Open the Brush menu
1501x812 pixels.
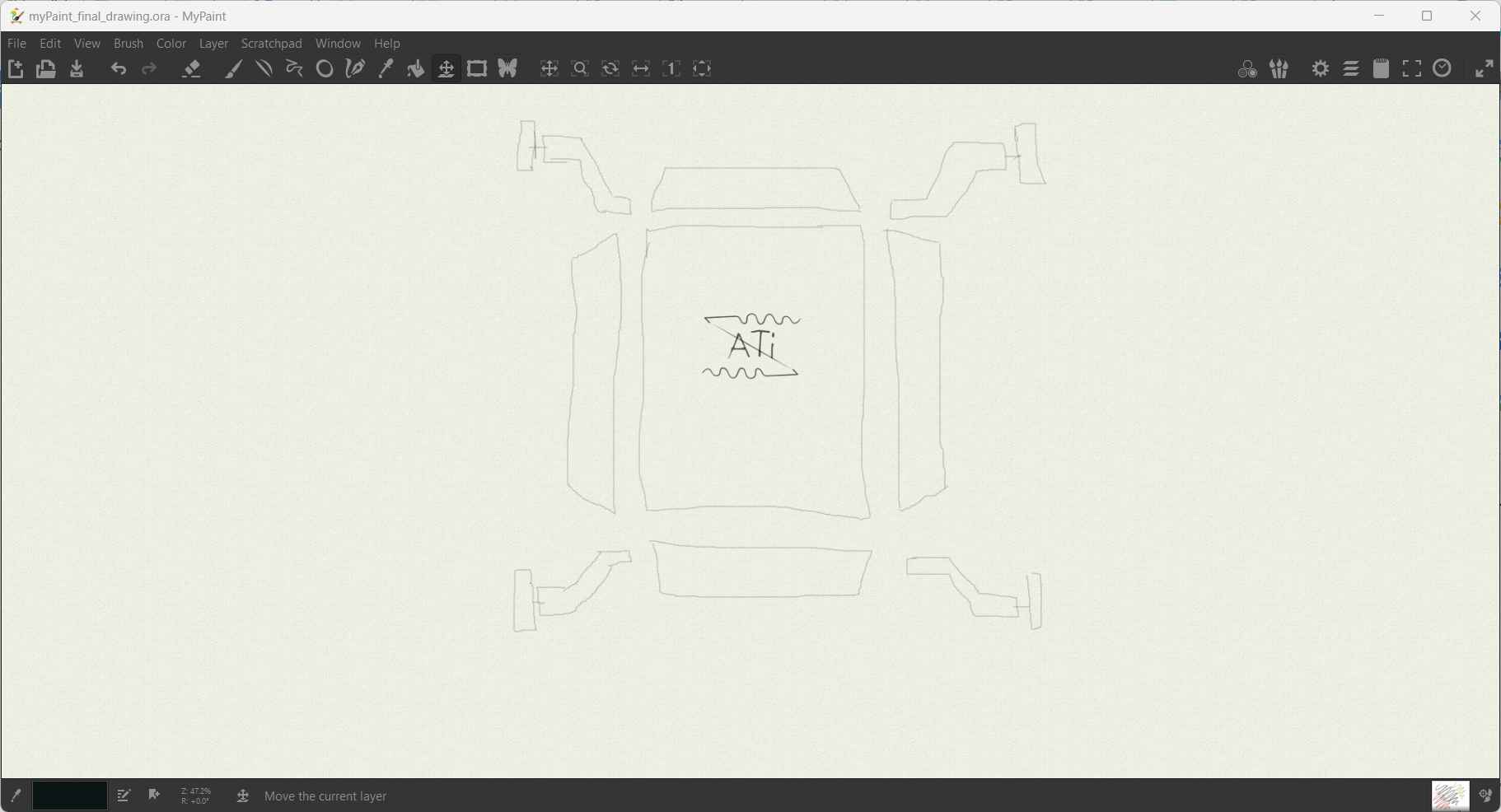[129, 44]
